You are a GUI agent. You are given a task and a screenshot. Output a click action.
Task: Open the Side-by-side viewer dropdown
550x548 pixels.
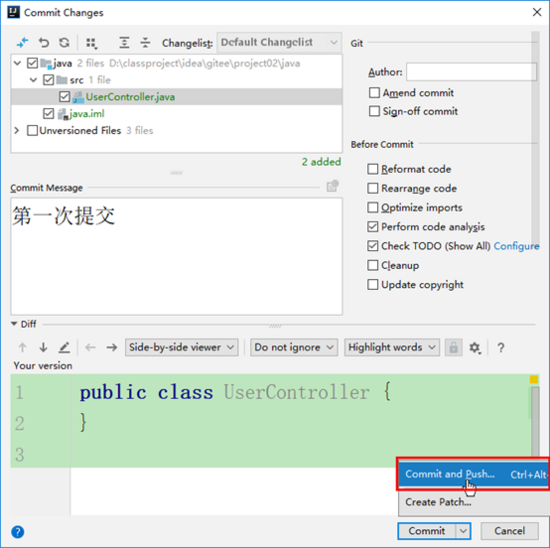[x=181, y=347]
